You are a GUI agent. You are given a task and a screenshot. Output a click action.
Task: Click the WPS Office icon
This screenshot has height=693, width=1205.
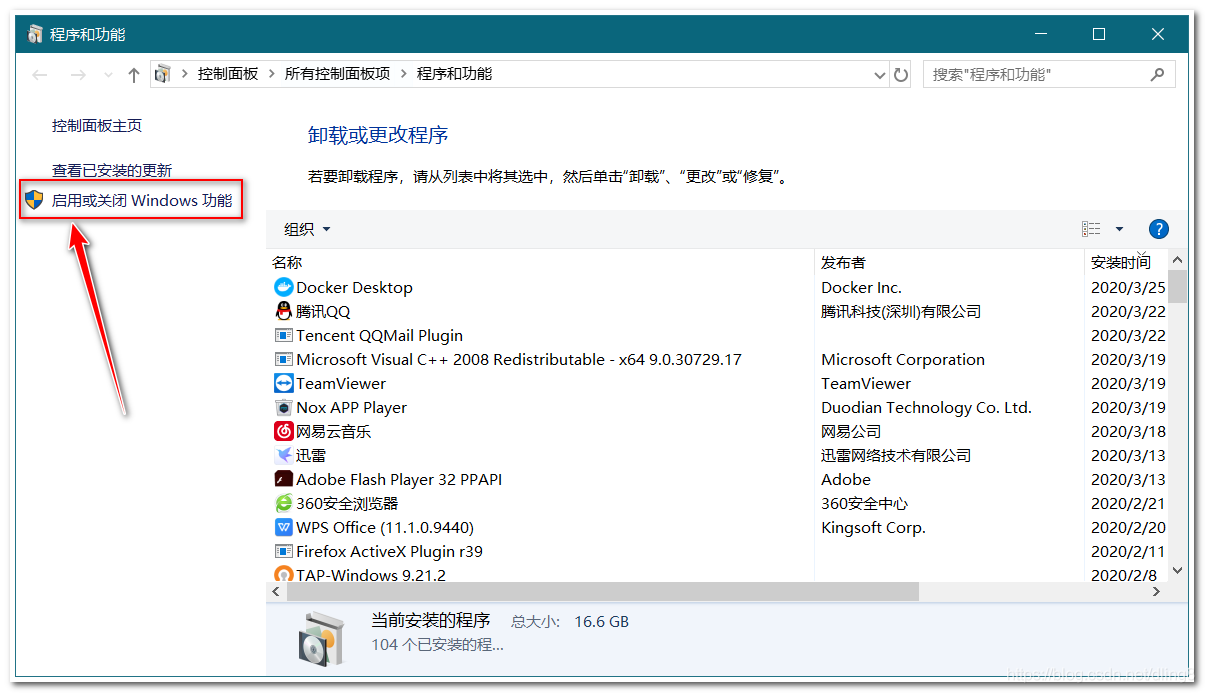coord(283,527)
